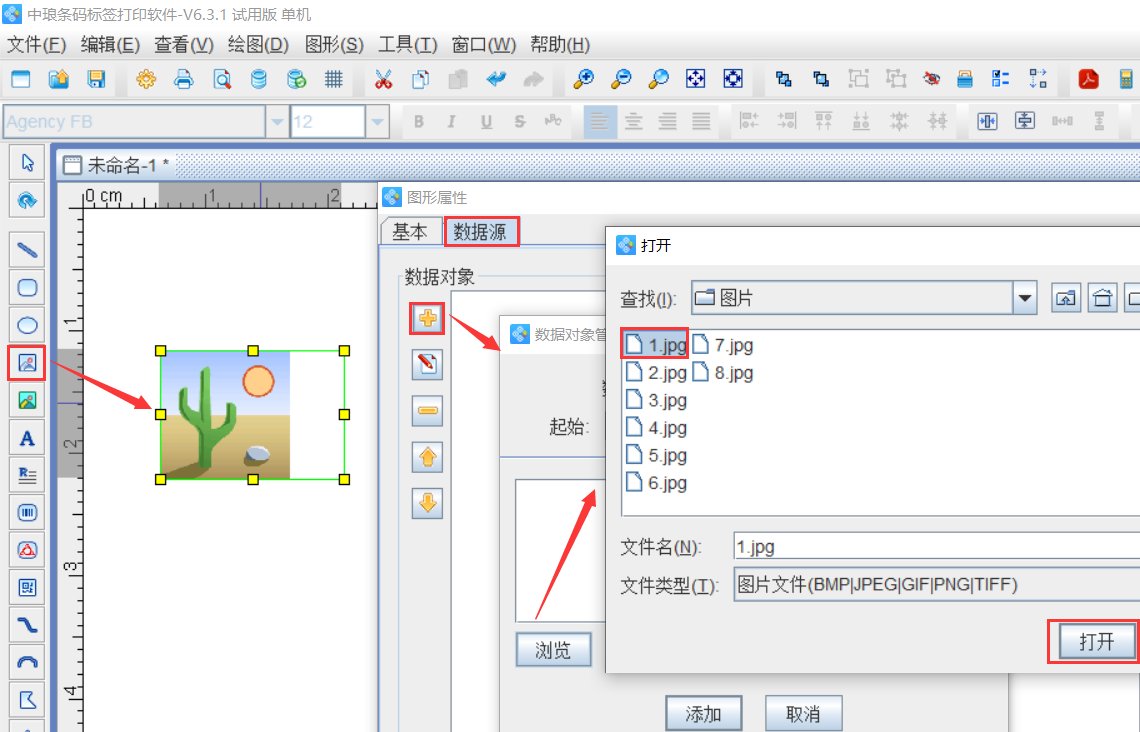Select the arrow selection tool

coord(26,162)
